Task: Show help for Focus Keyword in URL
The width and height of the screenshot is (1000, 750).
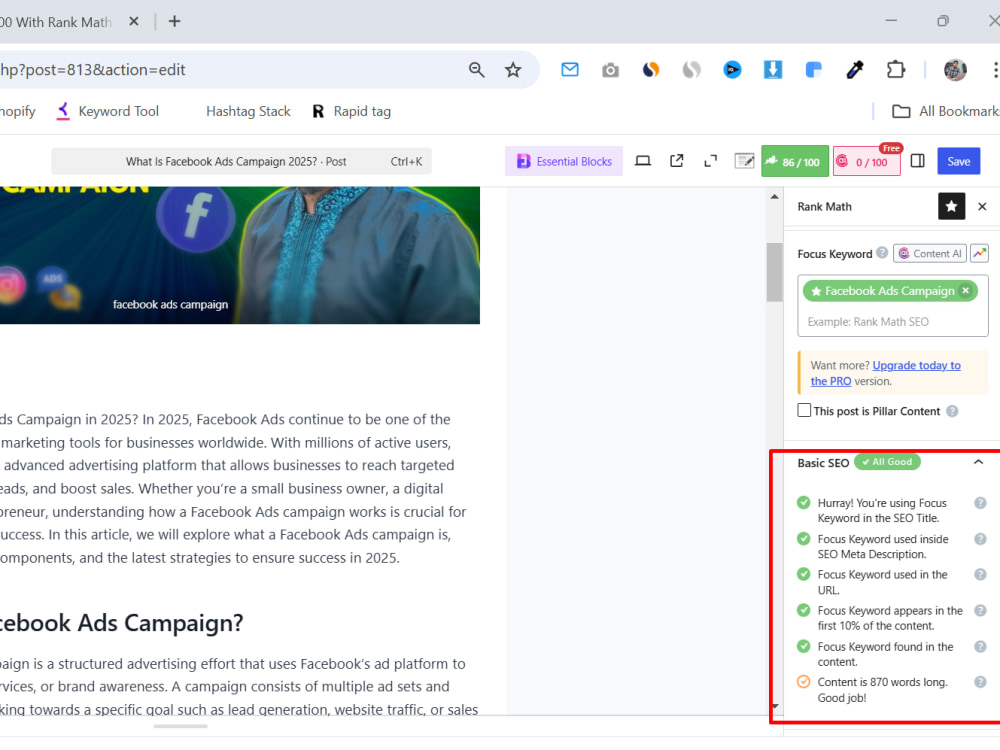Action: point(980,575)
